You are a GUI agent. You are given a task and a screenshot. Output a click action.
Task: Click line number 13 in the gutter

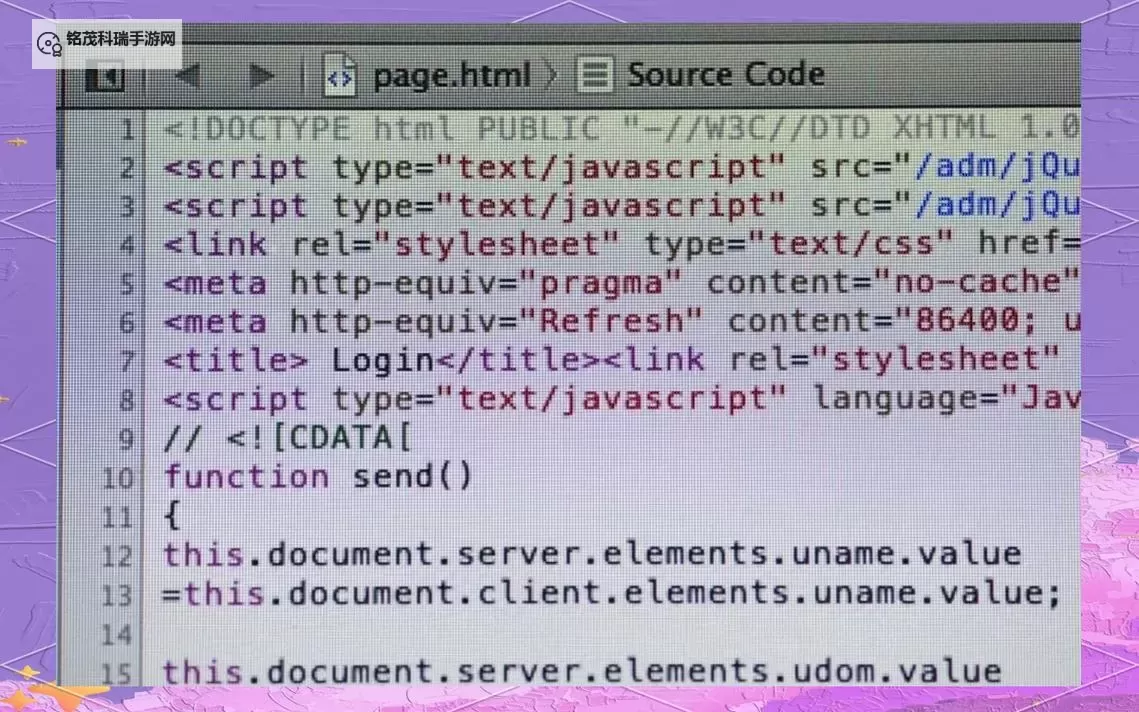point(117,595)
